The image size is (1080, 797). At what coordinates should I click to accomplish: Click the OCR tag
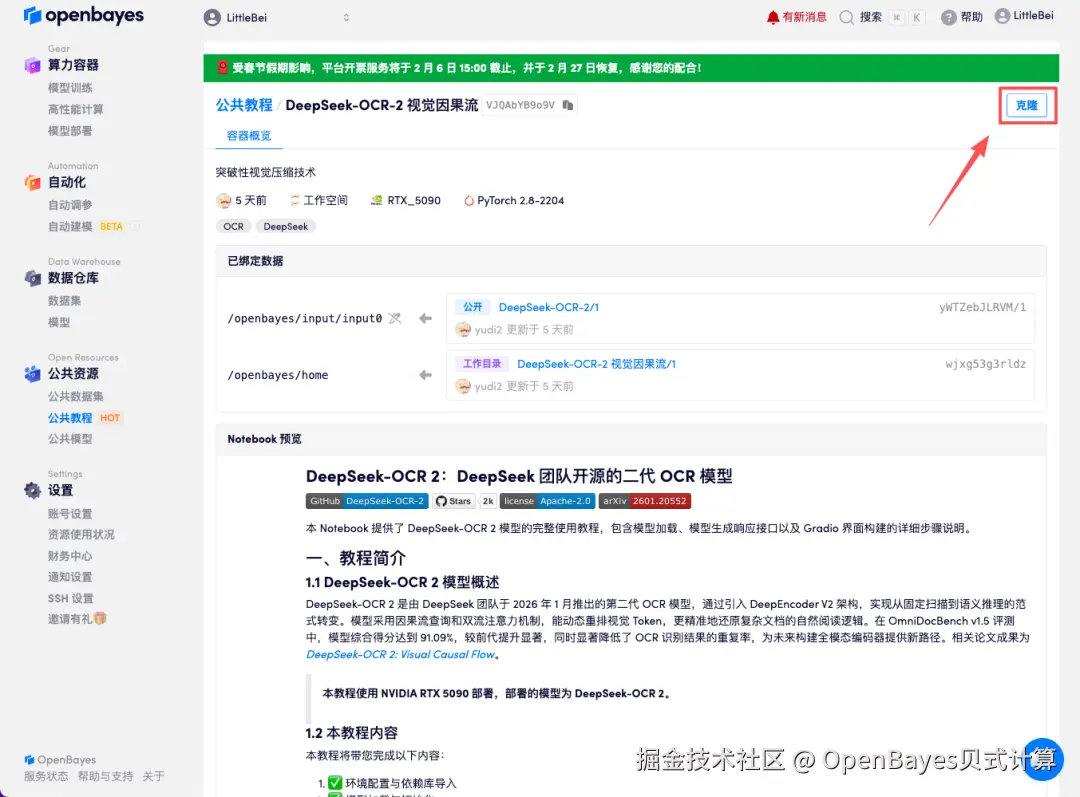point(233,227)
